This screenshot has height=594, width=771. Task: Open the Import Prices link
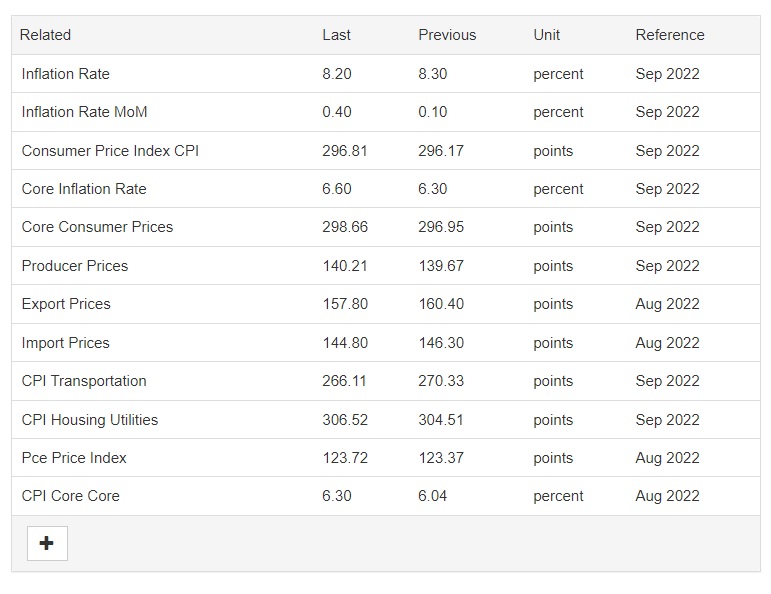(65, 343)
